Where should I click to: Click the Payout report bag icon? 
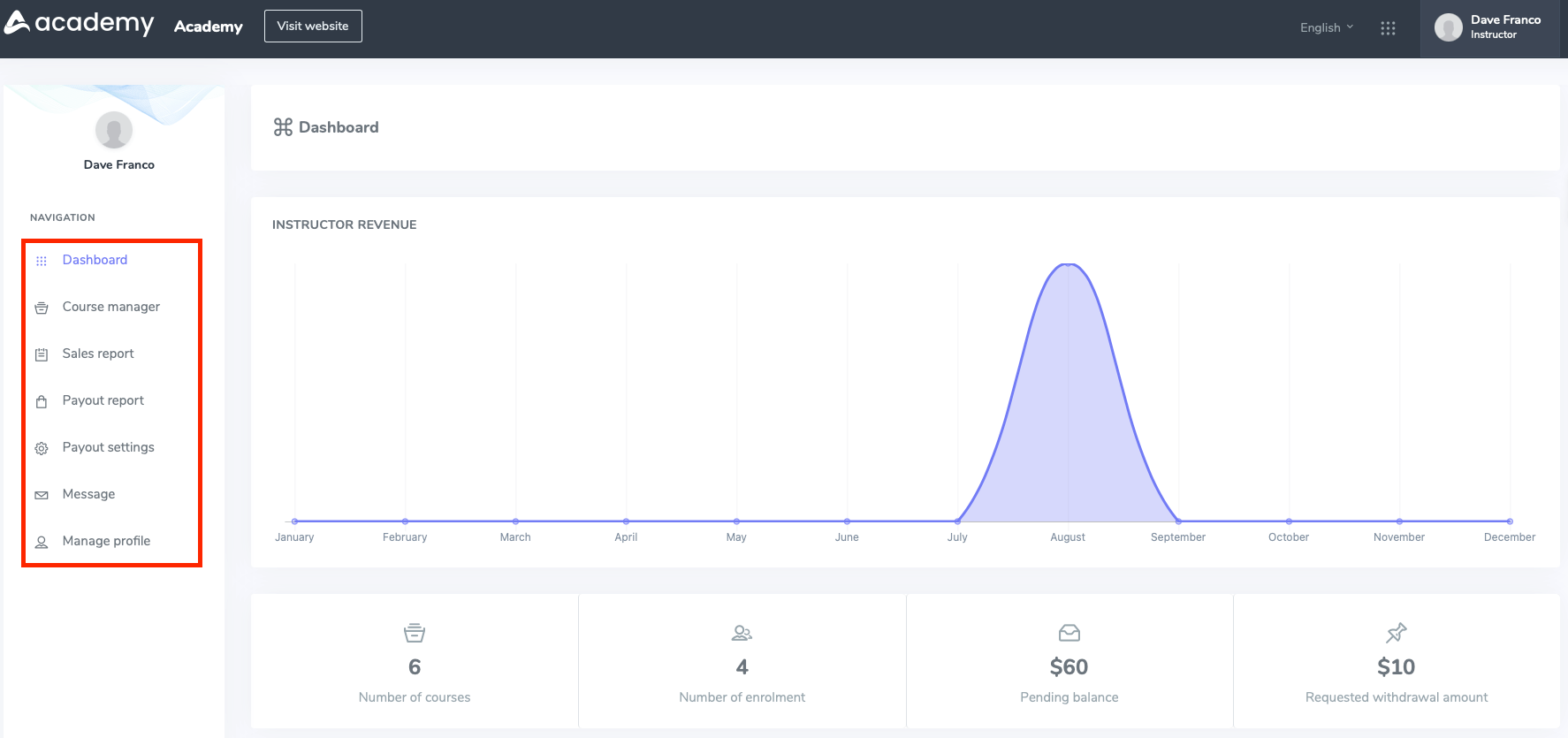[42, 401]
